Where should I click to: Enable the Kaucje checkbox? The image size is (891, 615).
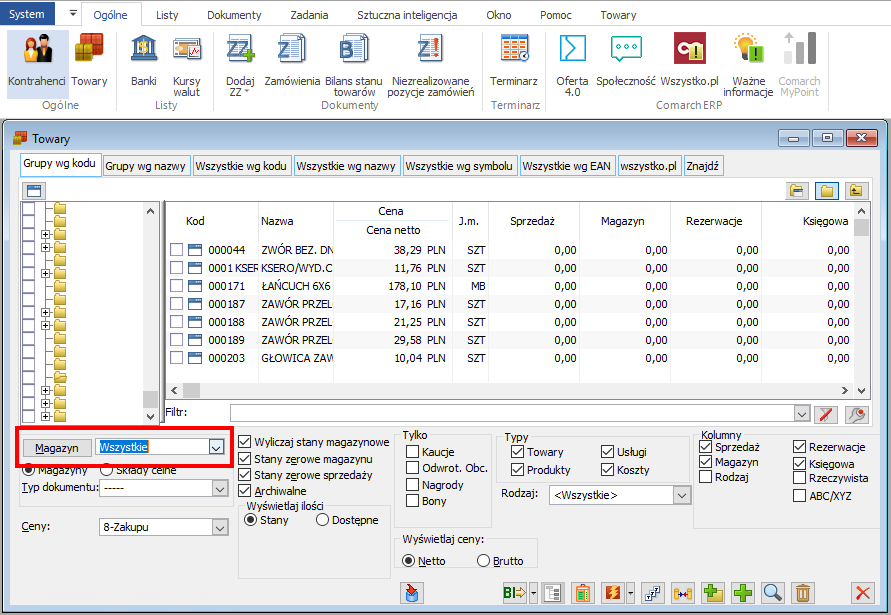tap(413, 452)
